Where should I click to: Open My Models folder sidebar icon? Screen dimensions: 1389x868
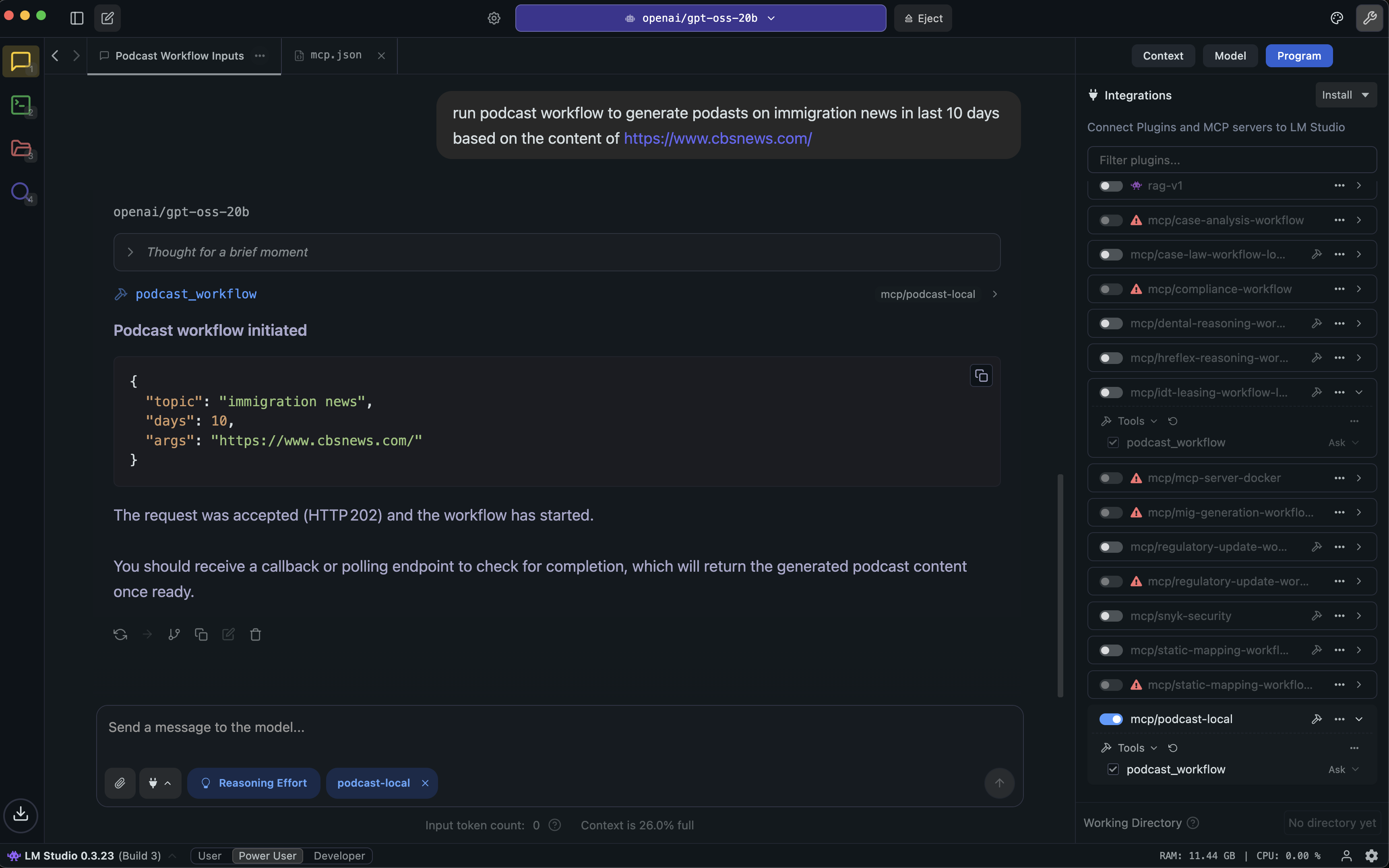click(x=21, y=149)
